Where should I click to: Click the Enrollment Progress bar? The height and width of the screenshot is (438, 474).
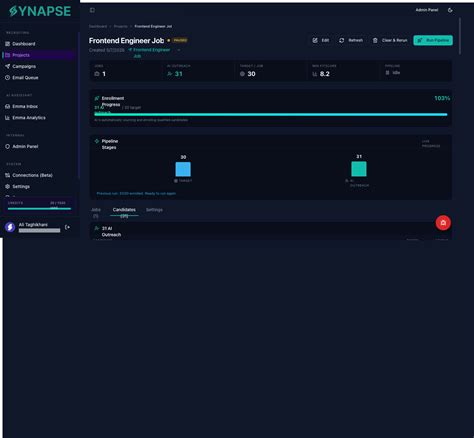pyautogui.click(x=271, y=114)
